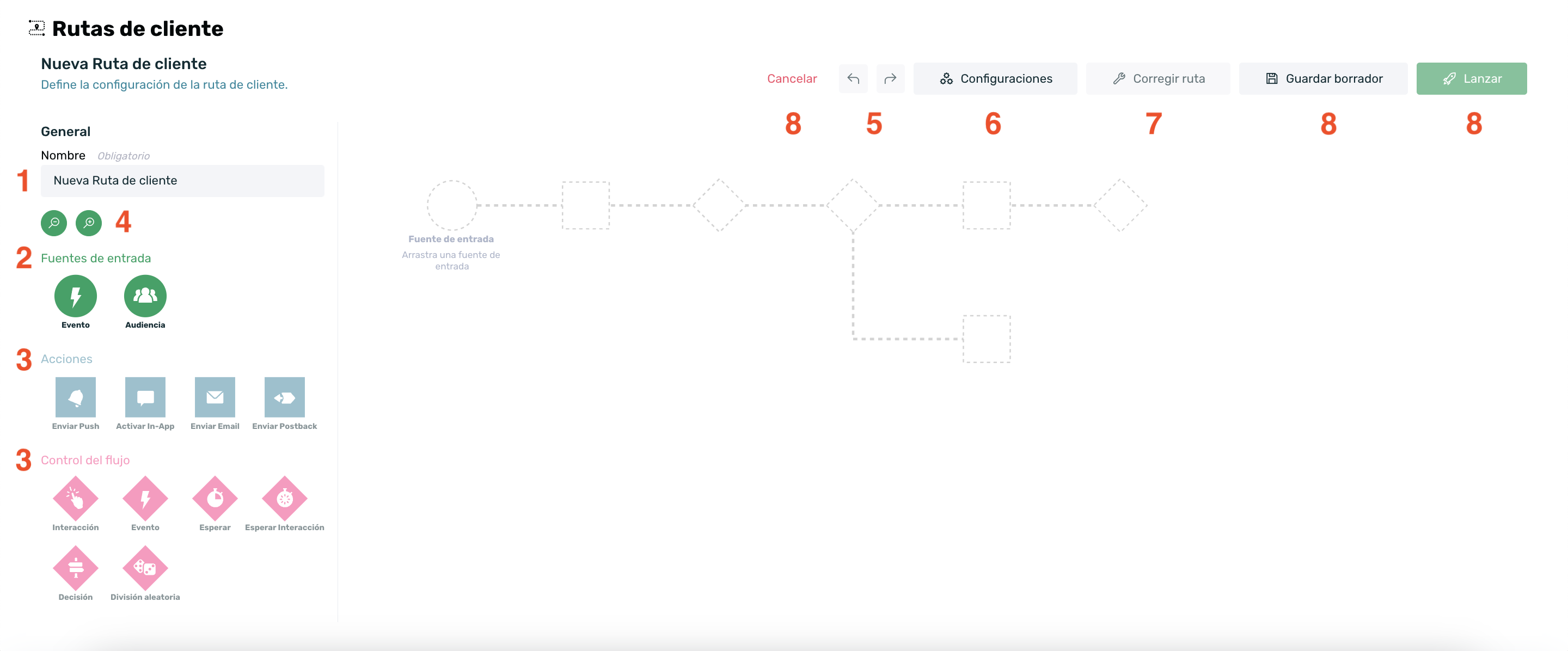The height and width of the screenshot is (651, 1568).
Task: Click the Configuraciones button
Action: (996, 78)
